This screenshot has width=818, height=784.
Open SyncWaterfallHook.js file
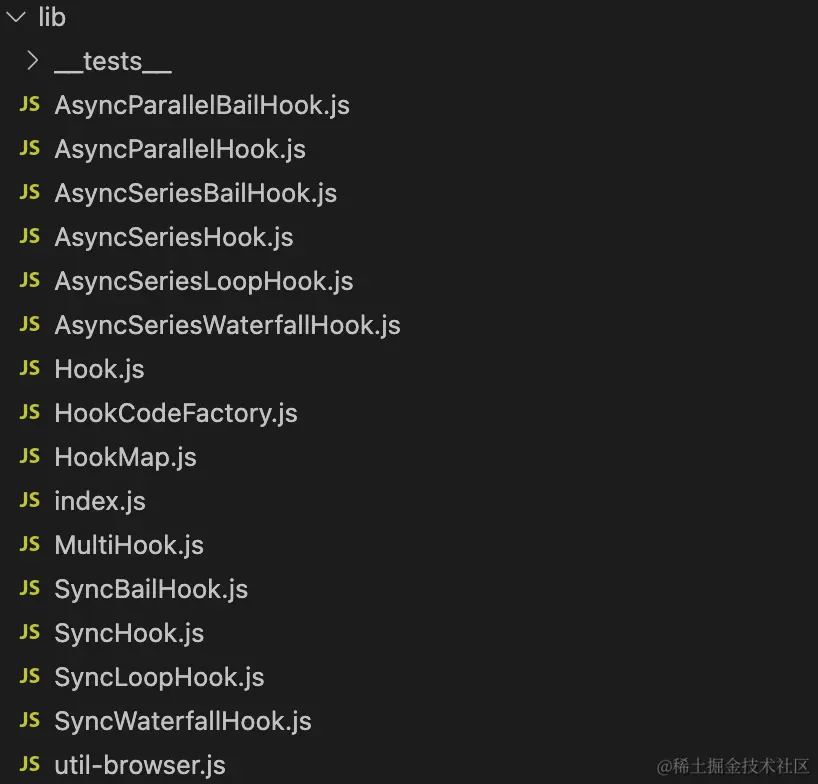[x=183, y=721]
